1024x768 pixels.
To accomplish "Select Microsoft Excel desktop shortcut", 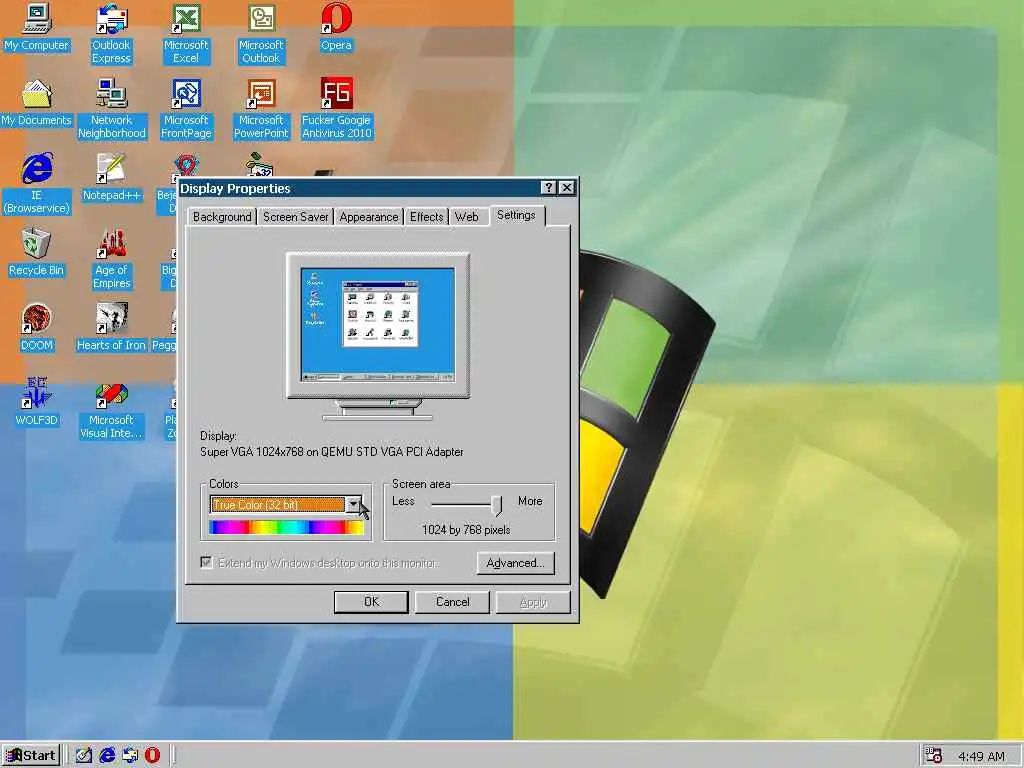I will [x=186, y=34].
